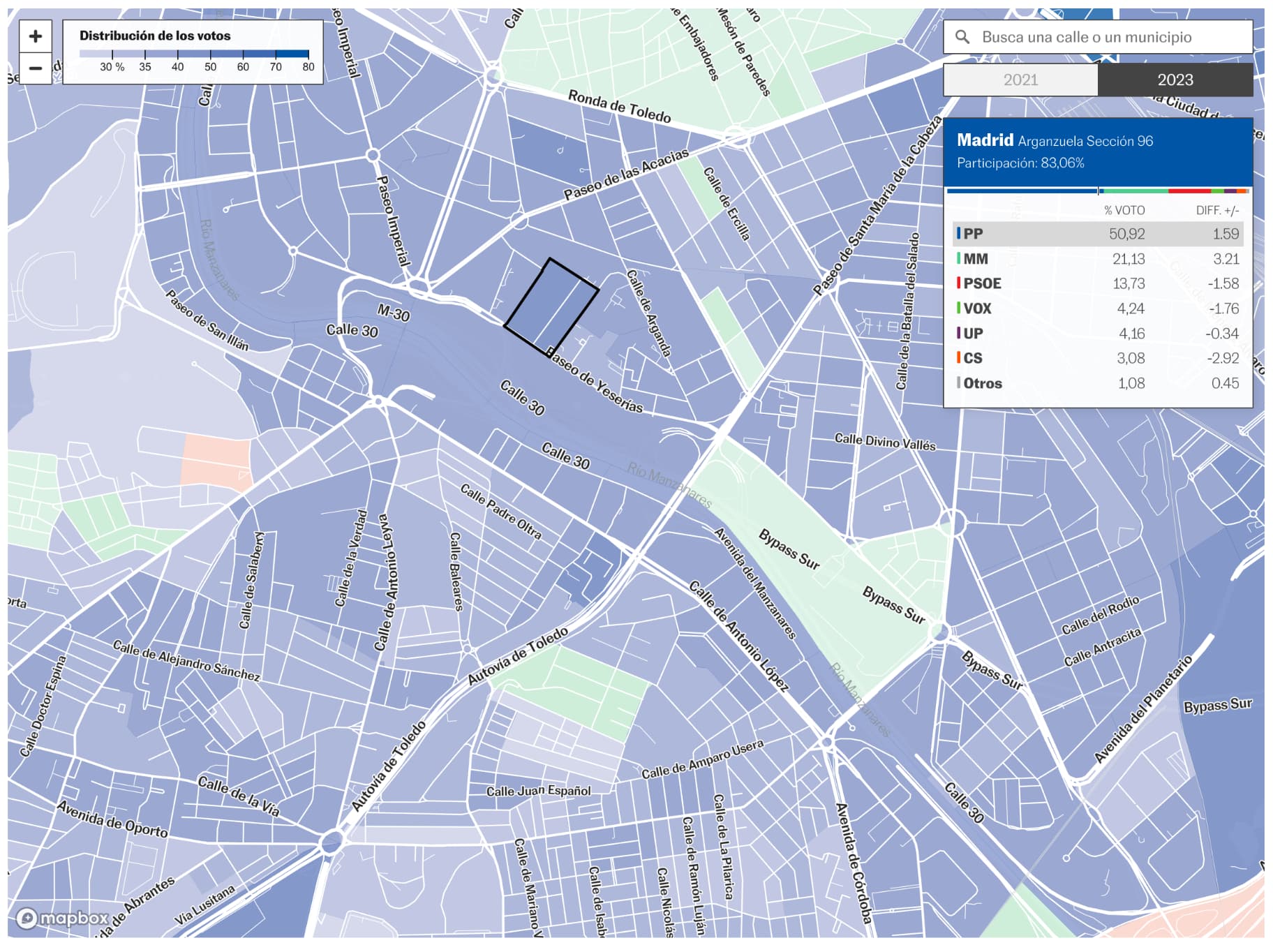Select the PP row in results table

pyautogui.click(x=1098, y=234)
